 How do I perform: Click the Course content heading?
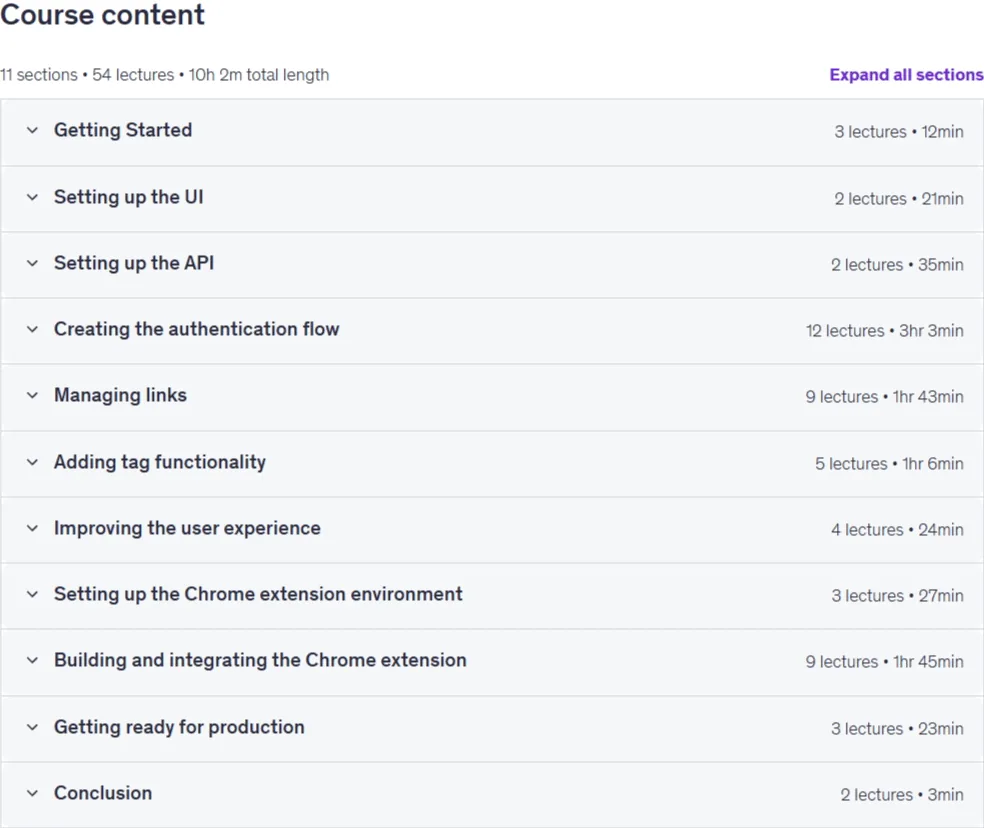pos(102,14)
